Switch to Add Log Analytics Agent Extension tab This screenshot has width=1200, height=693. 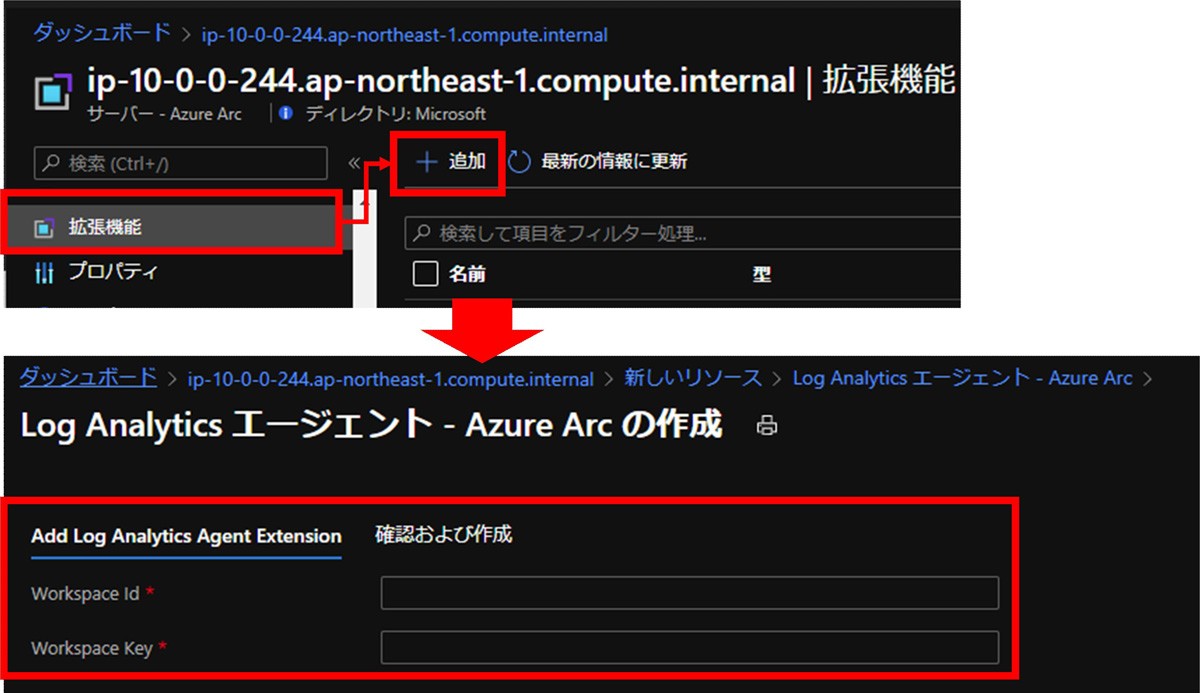pyautogui.click(x=186, y=536)
